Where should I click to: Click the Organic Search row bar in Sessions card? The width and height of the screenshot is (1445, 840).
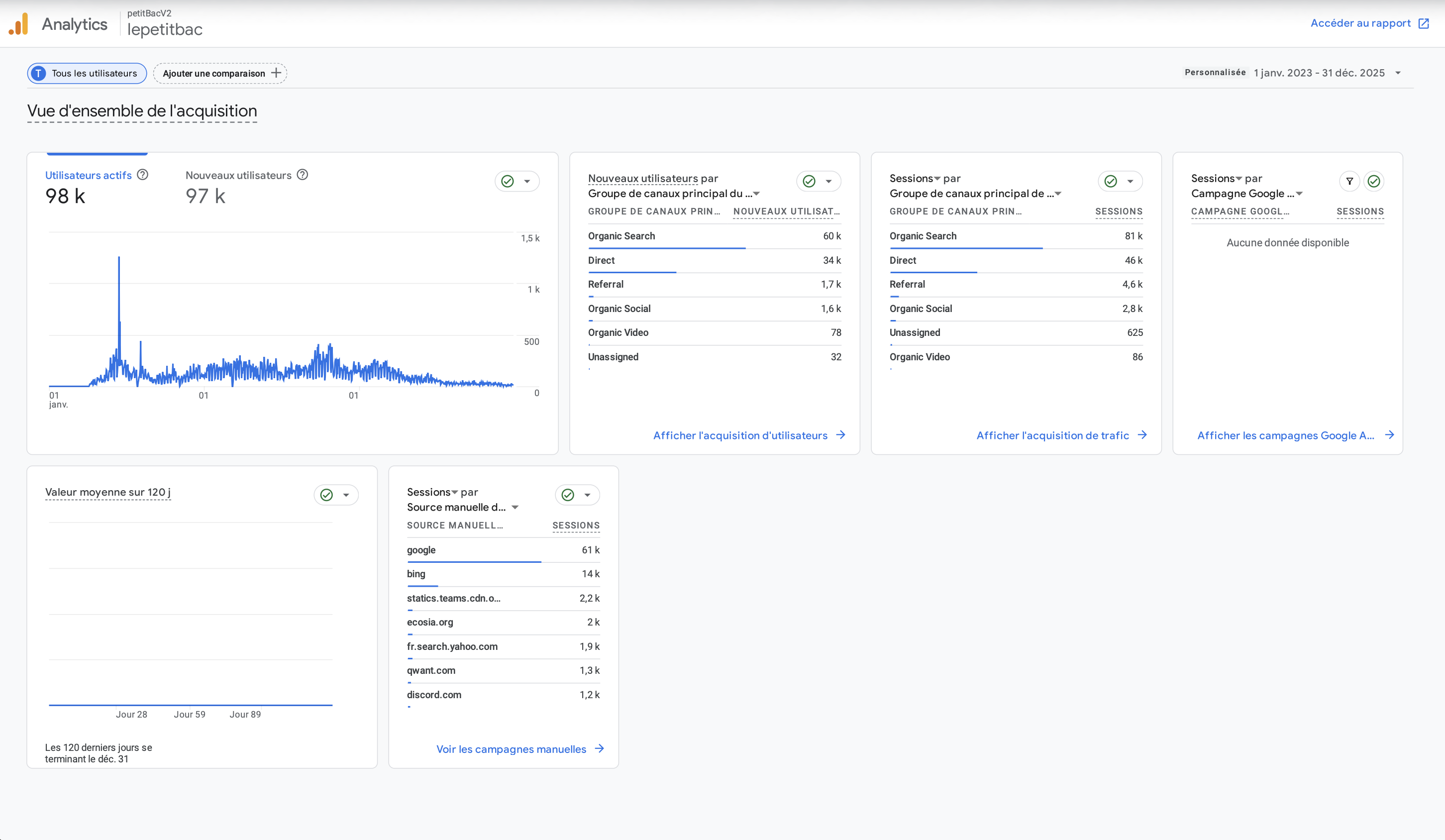966,248
